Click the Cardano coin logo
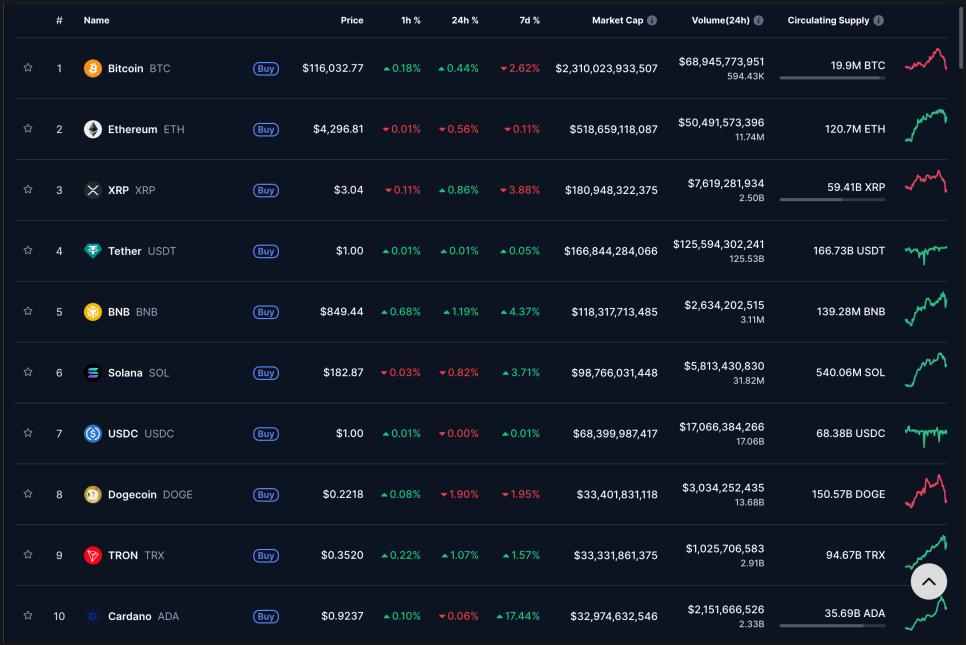This screenshot has width=966, height=645. click(92, 616)
